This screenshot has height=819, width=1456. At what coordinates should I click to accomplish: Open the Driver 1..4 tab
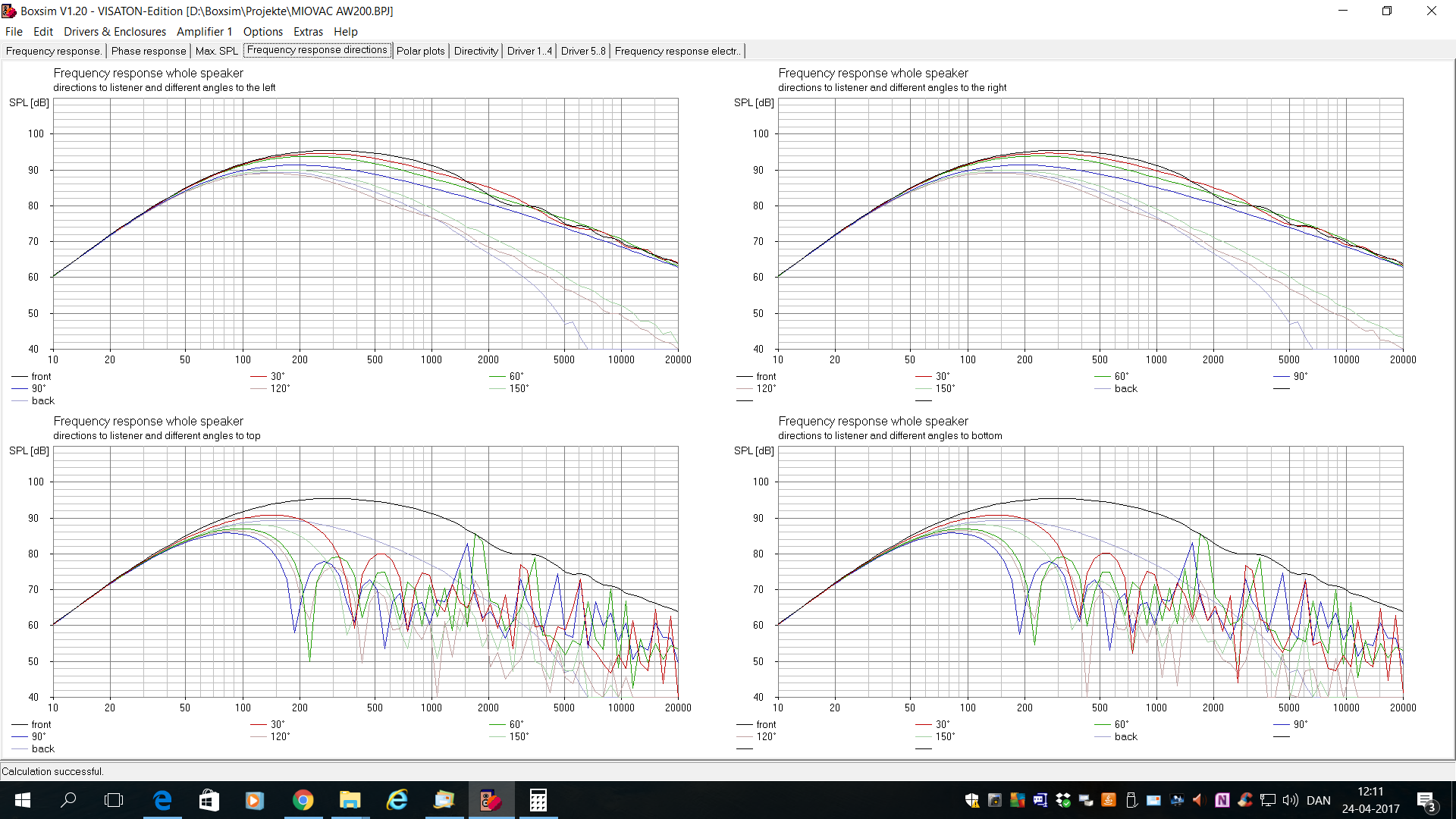pos(529,51)
